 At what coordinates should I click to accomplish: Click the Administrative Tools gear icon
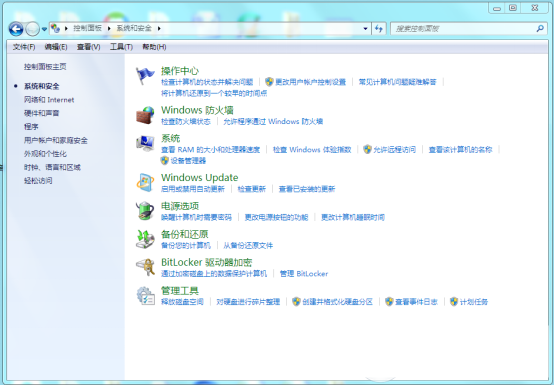coord(145,296)
